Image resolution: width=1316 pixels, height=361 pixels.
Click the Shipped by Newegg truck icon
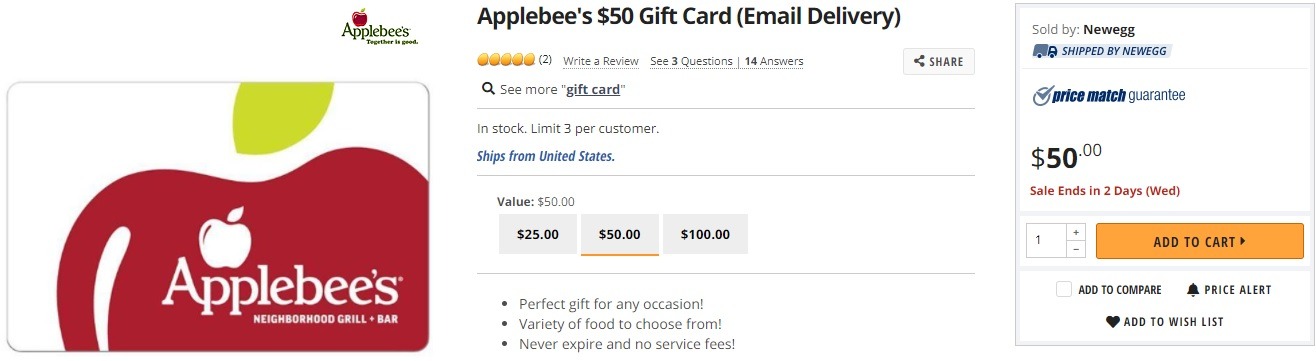point(1045,51)
